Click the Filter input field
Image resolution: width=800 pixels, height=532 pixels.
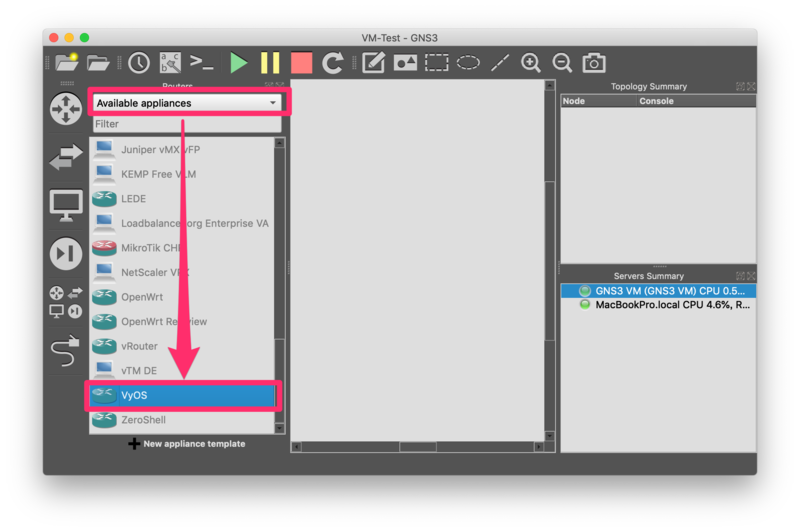pos(187,124)
